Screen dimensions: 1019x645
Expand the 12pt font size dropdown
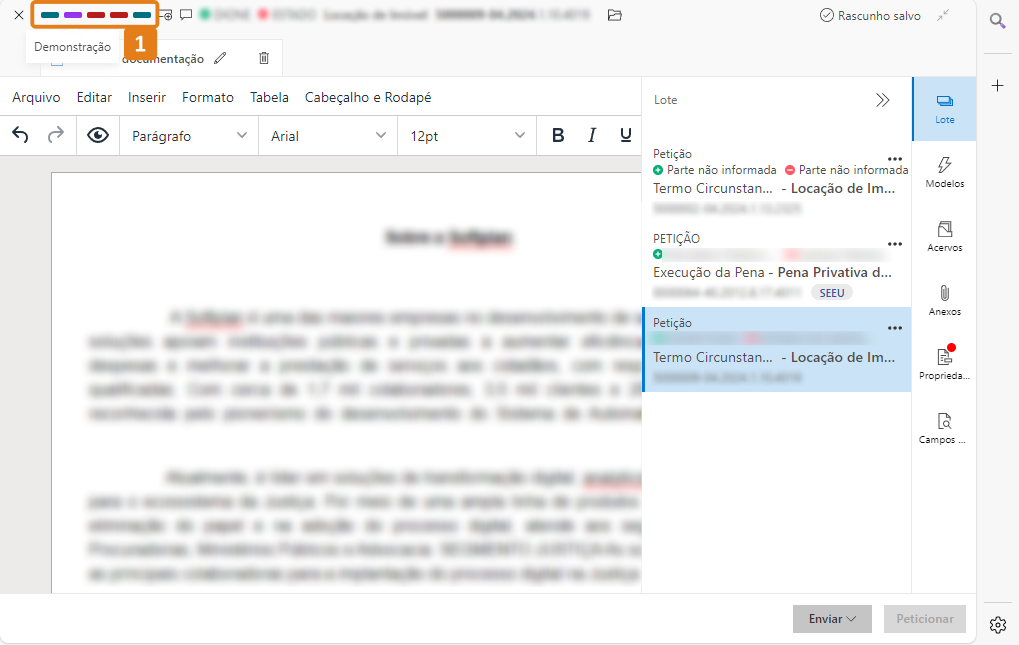(x=467, y=136)
